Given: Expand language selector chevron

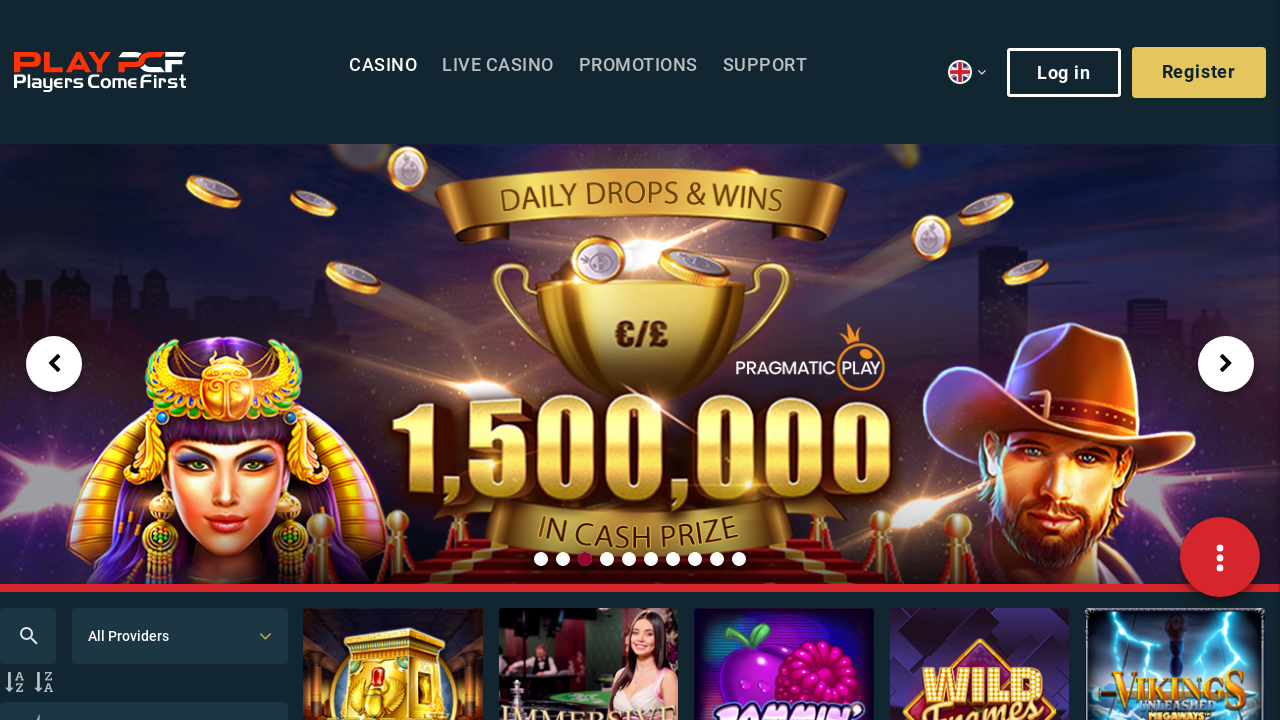Looking at the screenshot, I should pyautogui.click(x=982, y=72).
